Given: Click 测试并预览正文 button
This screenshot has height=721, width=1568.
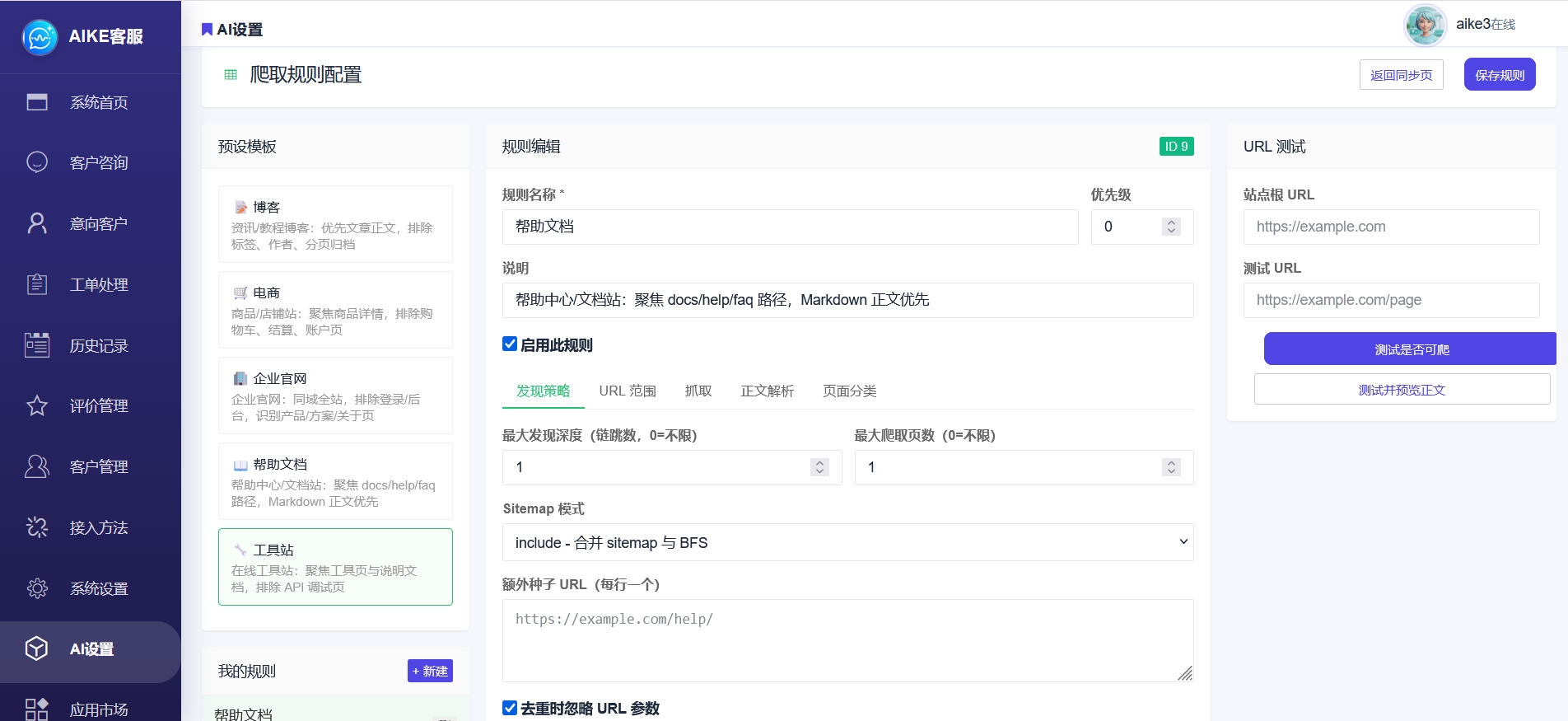Looking at the screenshot, I should 1402,390.
